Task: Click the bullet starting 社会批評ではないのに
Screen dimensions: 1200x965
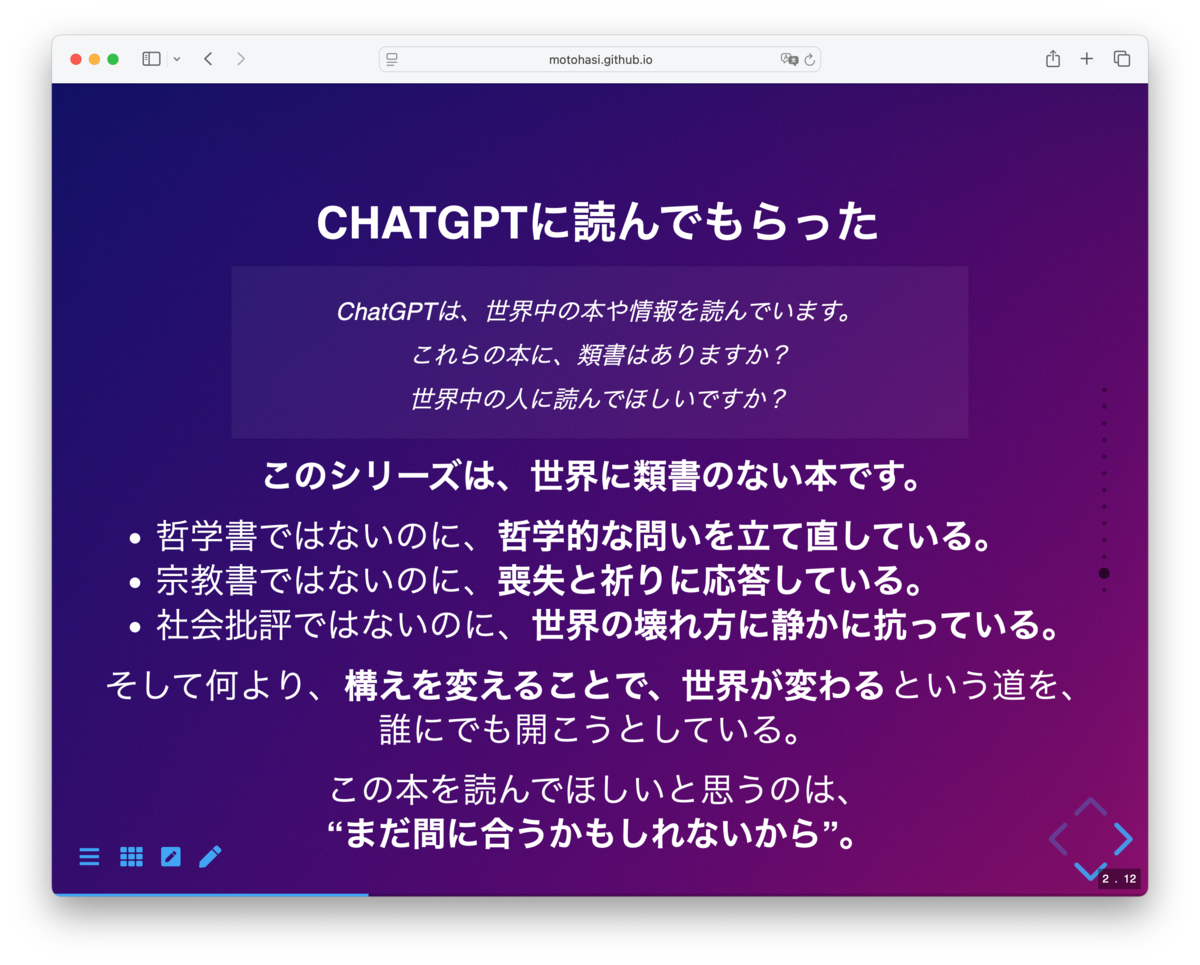Action: coord(608,626)
